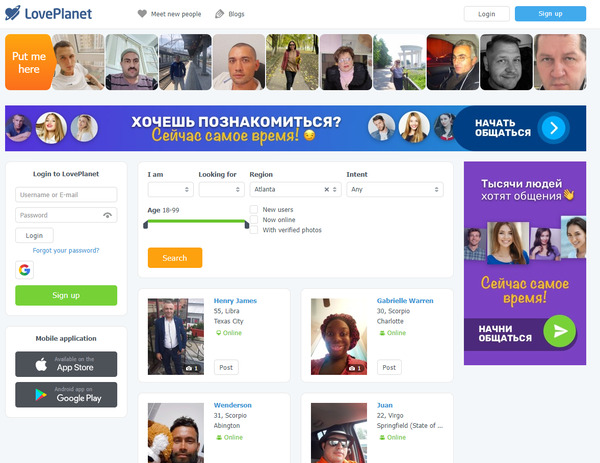Open Henry James profile photo
This screenshot has width=600, height=463.
point(176,336)
